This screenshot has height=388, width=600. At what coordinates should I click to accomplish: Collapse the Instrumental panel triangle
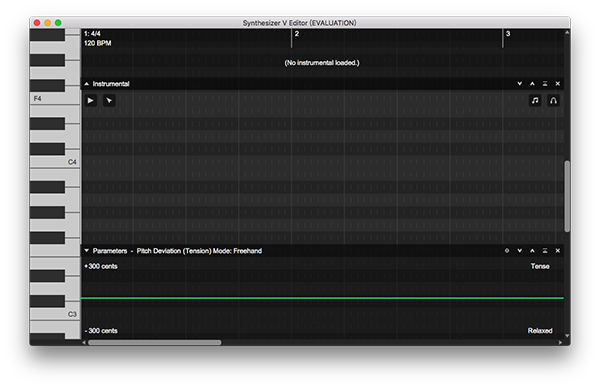(x=86, y=84)
